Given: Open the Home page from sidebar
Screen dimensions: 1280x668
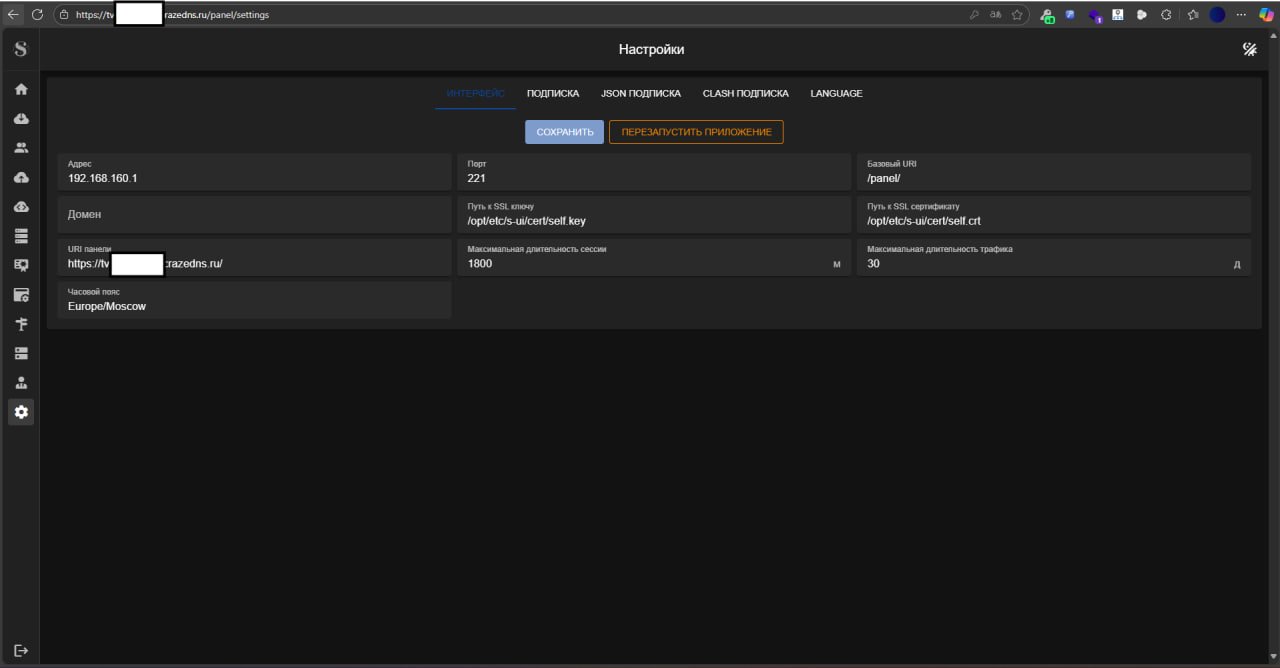Looking at the screenshot, I should click(x=21, y=89).
